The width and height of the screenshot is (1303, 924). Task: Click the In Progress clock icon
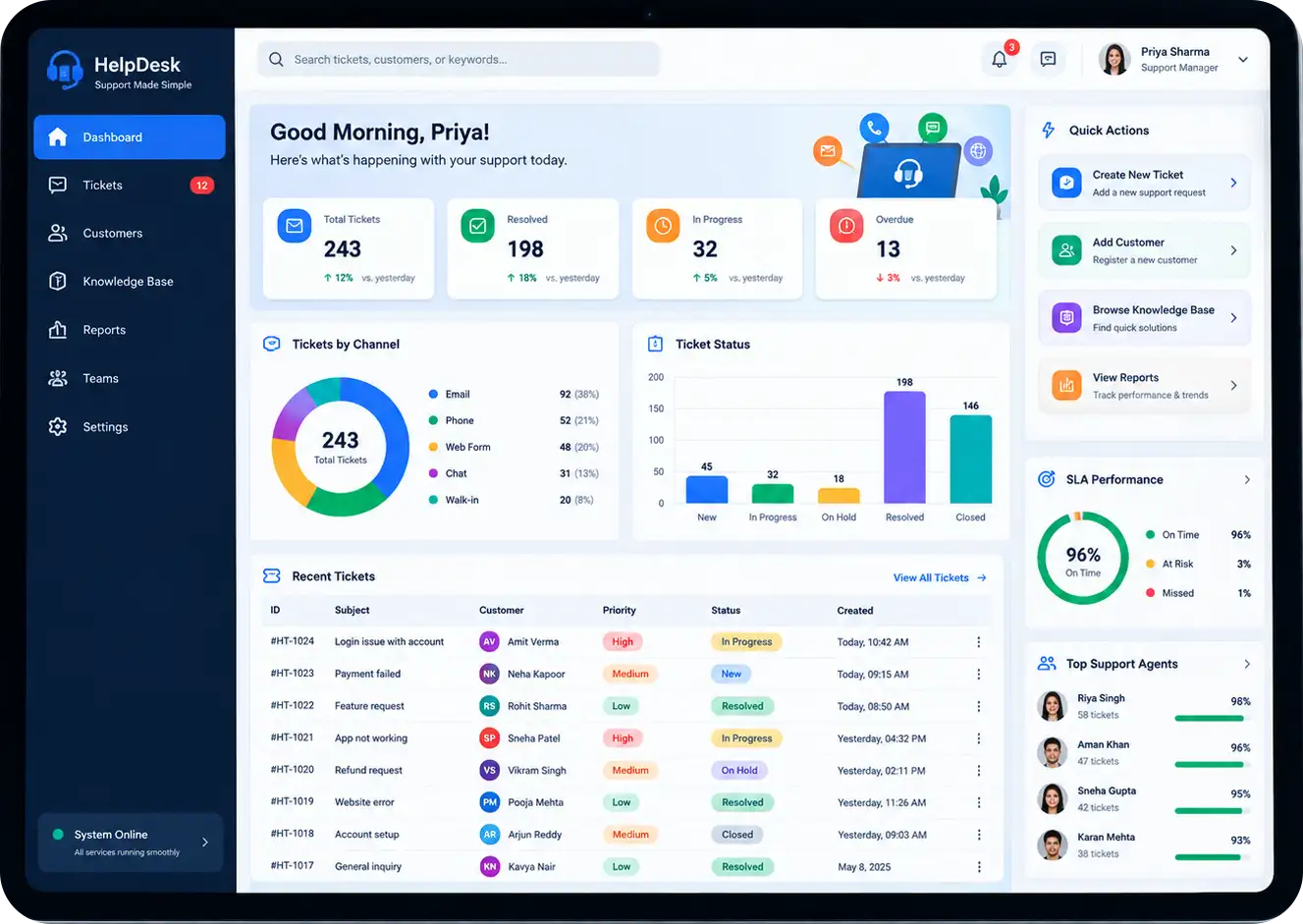tap(663, 226)
